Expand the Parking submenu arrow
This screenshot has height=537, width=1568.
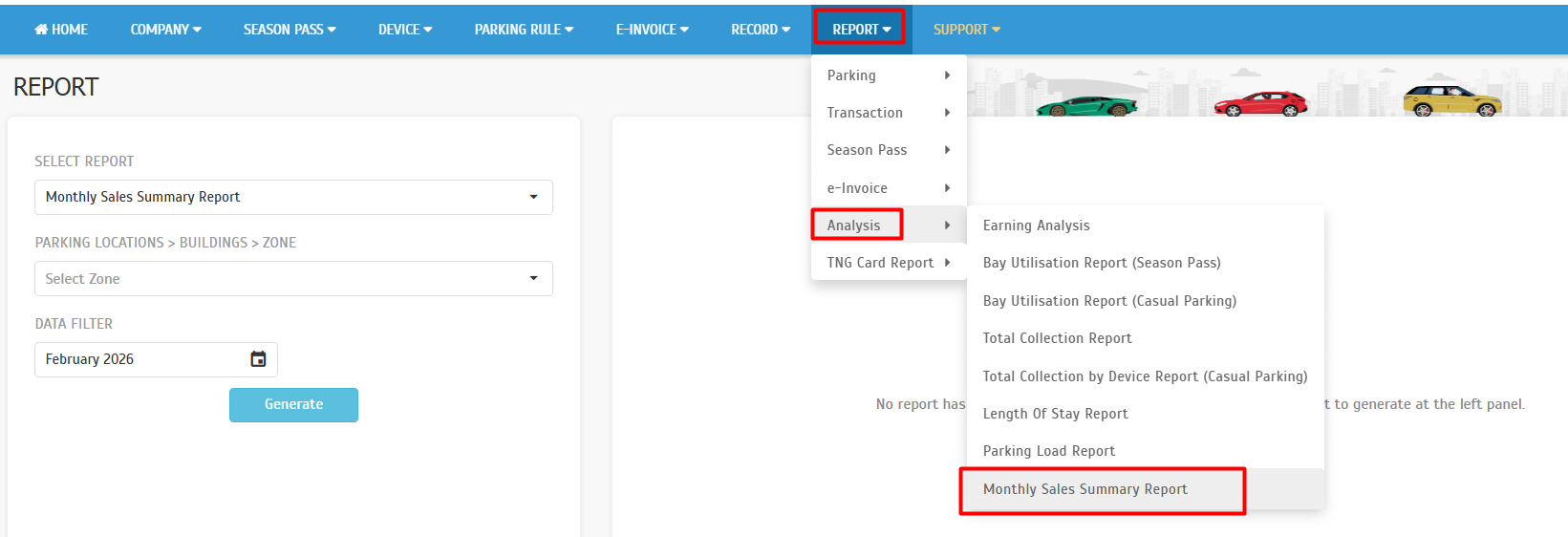pyautogui.click(x=946, y=75)
